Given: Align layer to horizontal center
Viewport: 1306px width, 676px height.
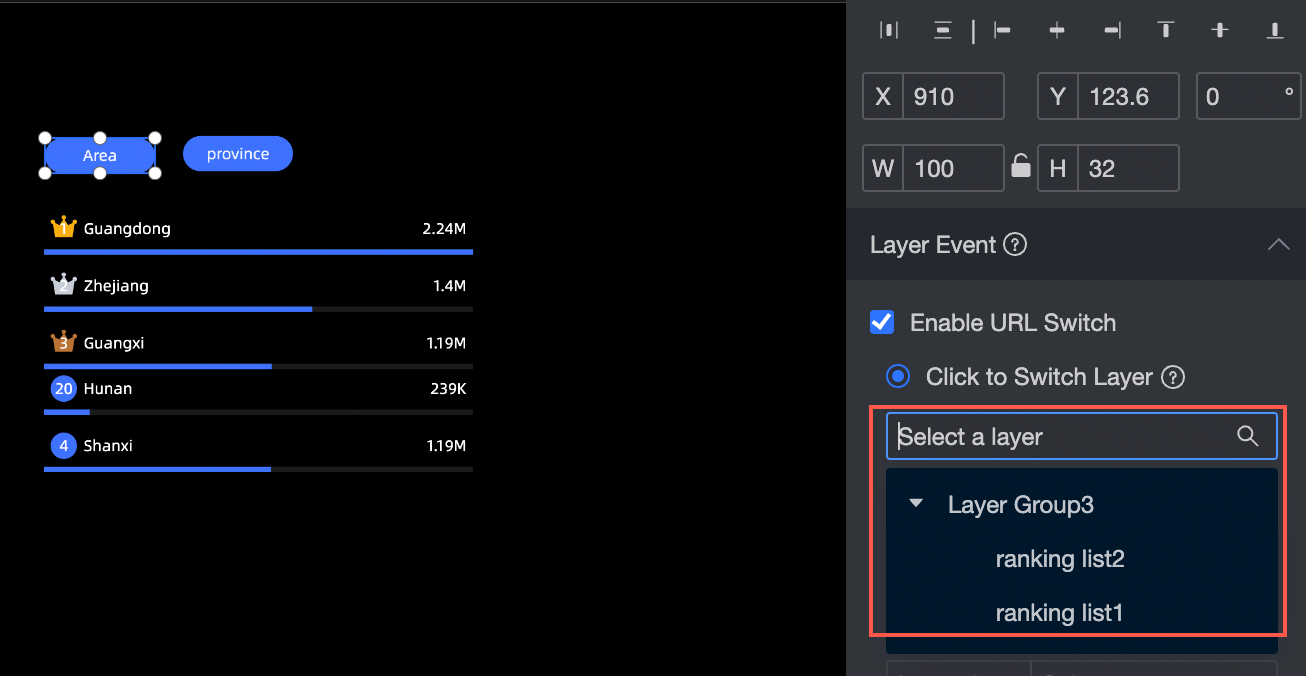Looking at the screenshot, I should click(1057, 30).
